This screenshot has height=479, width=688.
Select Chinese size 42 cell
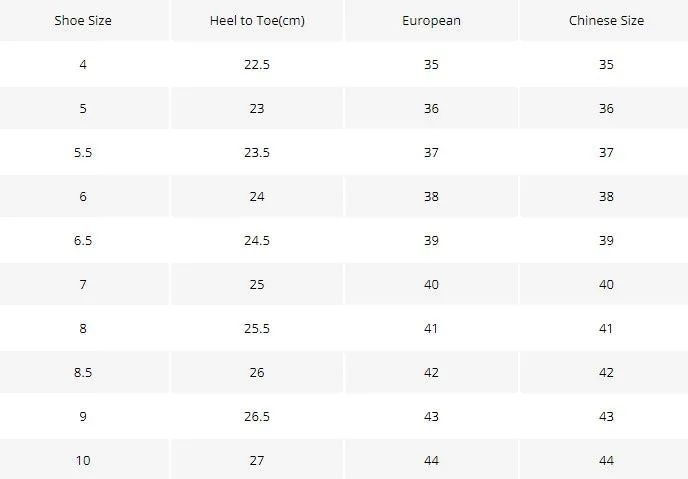point(606,372)
